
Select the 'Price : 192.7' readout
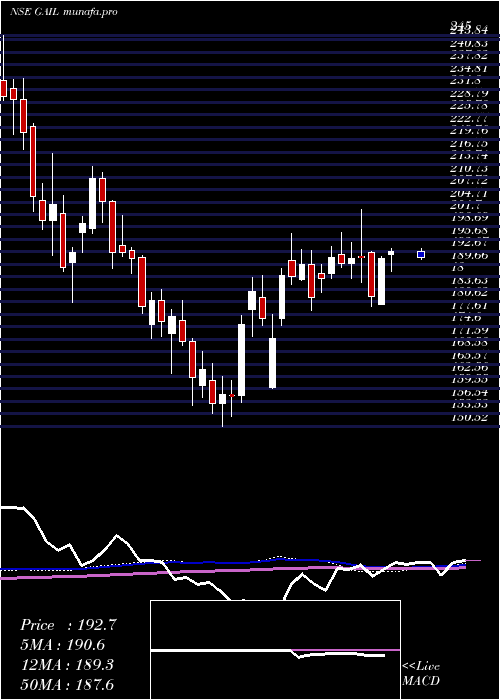[x=69, y=625]
